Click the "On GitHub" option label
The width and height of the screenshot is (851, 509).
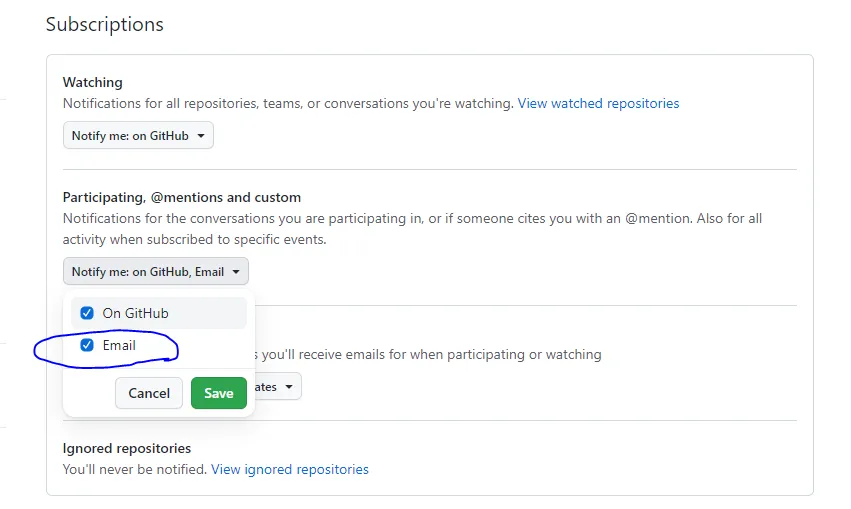click(x=135, y=313)
